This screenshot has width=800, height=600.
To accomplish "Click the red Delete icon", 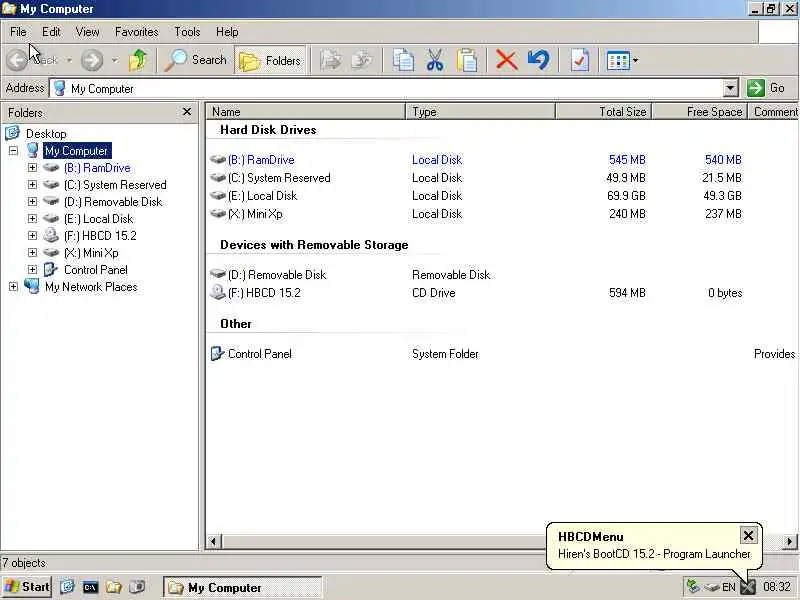I will [506, 60].
